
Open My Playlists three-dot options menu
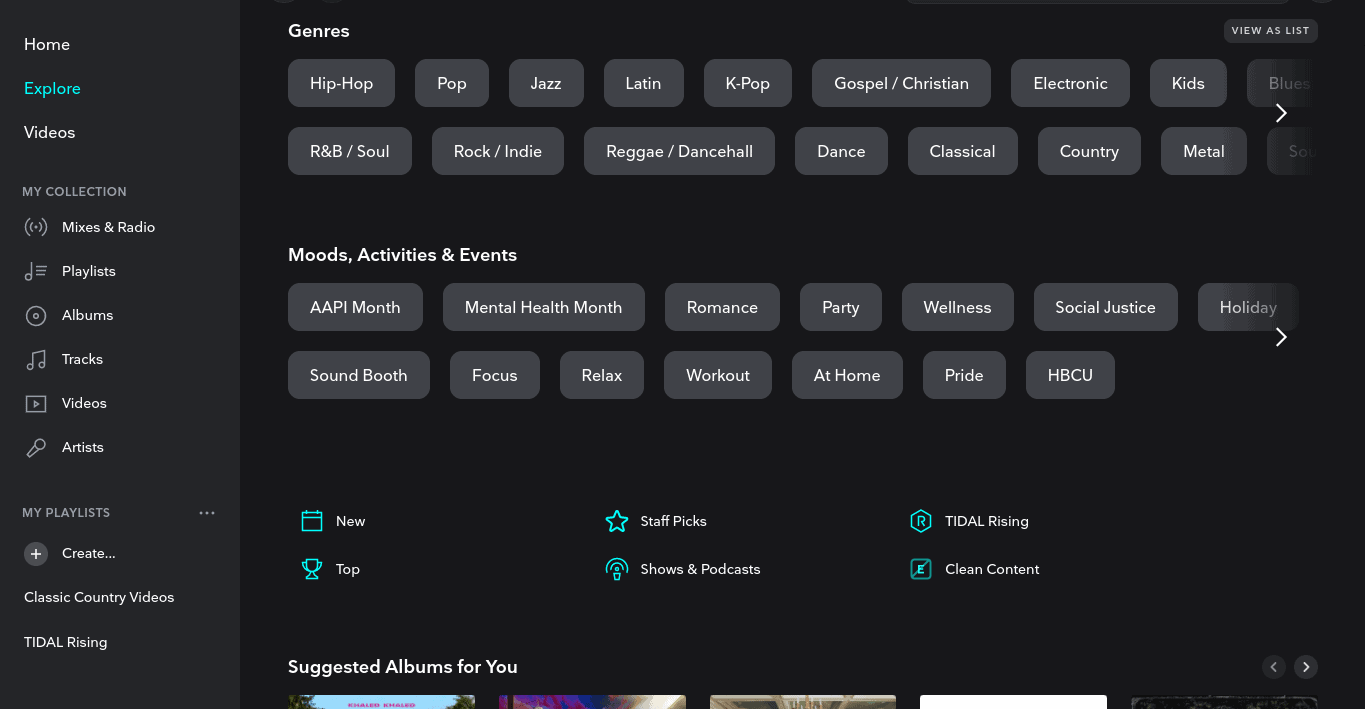(207, 513)
